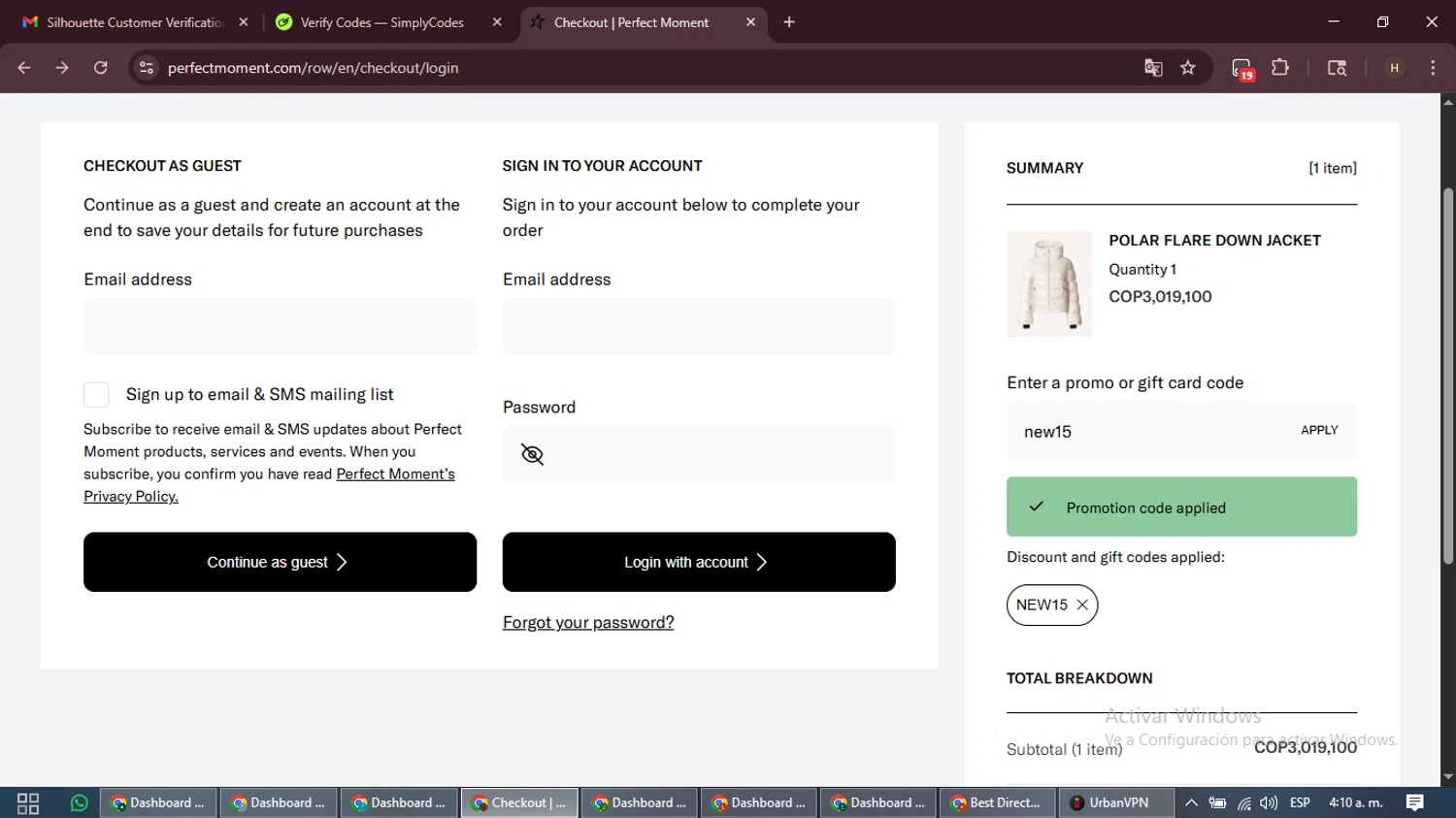The height and width of the screenshot is (818, 1456).
Task: Click the POLAR FLARE DOWN JACKET title
Action: (1214, 241)
